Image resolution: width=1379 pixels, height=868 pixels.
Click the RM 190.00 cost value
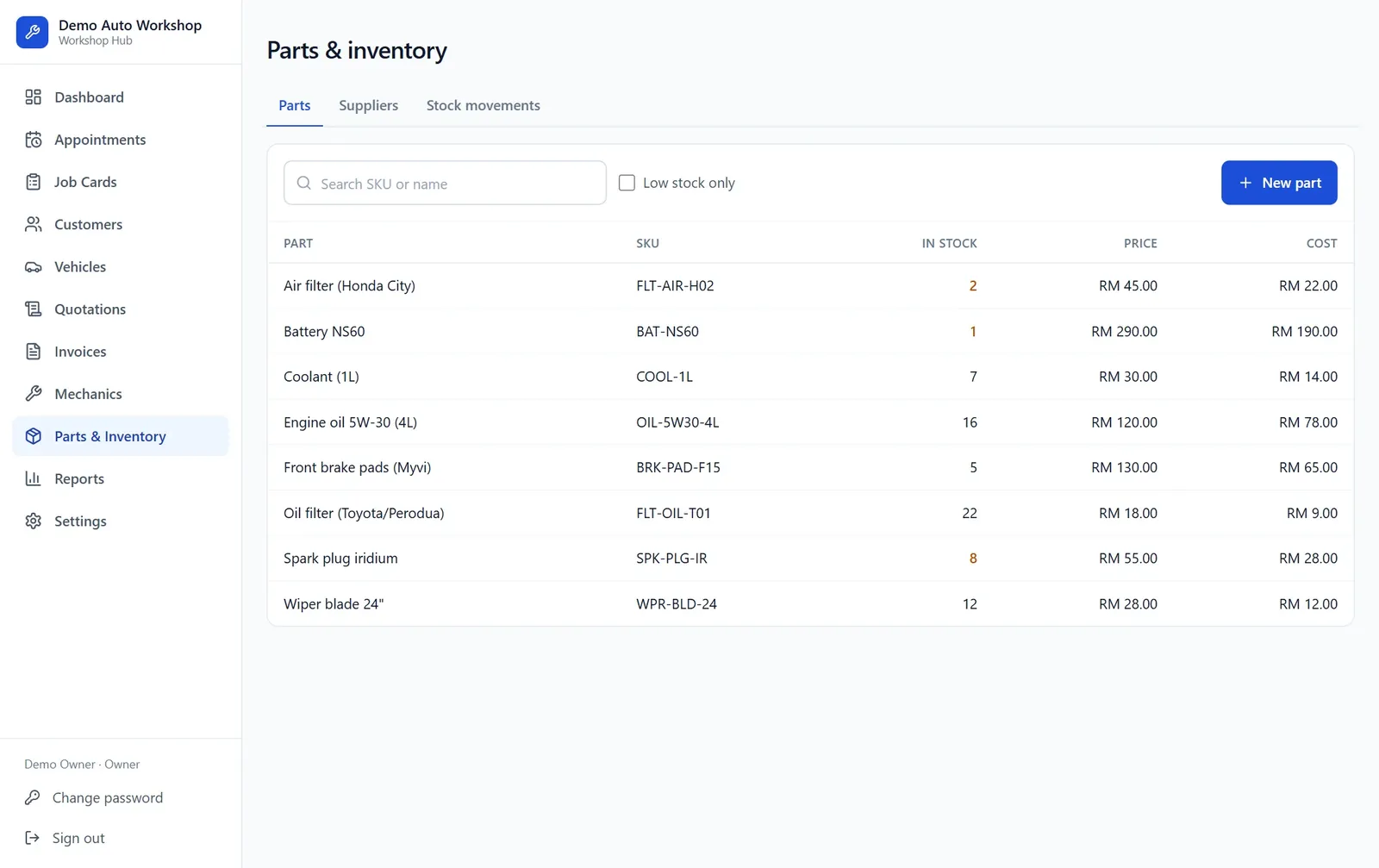pos(1304,331)
